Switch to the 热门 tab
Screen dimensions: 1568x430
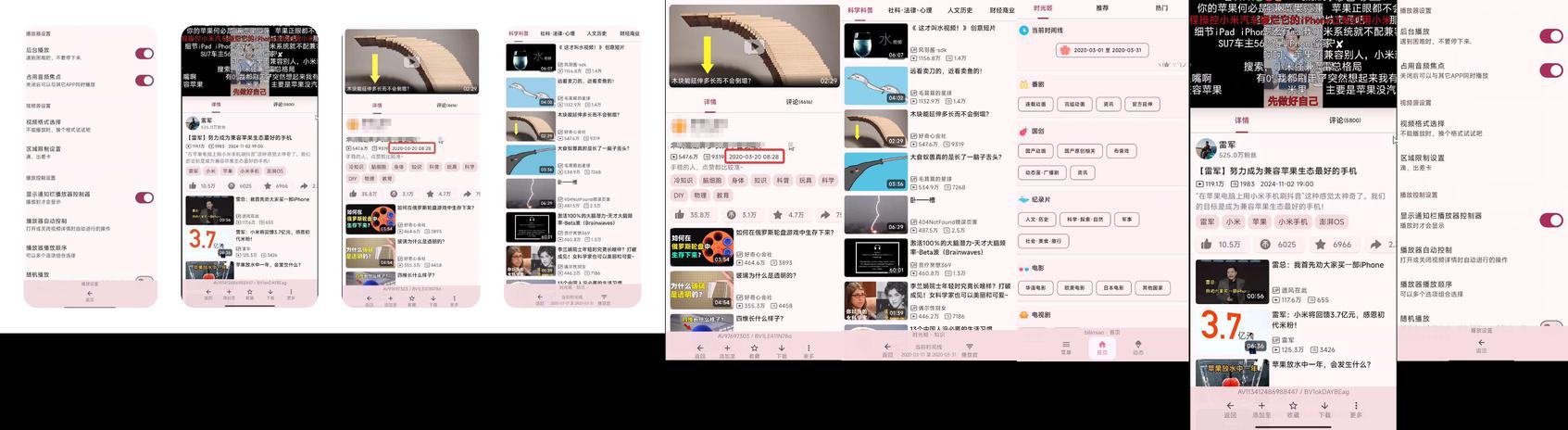1161,8
